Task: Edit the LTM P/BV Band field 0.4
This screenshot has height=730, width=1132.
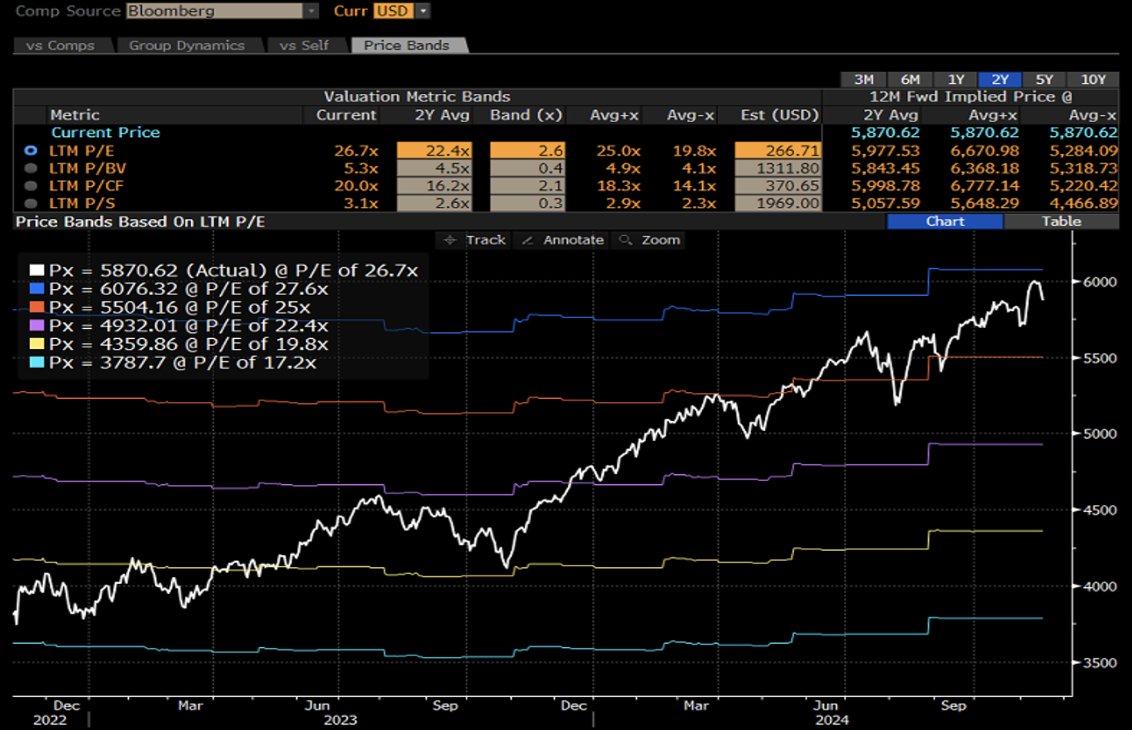Action: pyautogui.click(x=527, y=168)
